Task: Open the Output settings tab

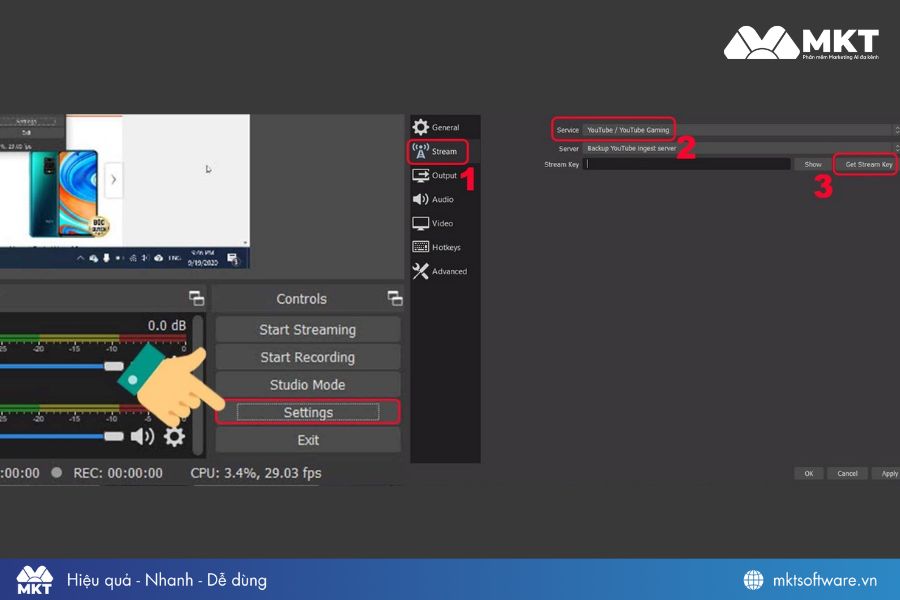Action: coord(444,176)
